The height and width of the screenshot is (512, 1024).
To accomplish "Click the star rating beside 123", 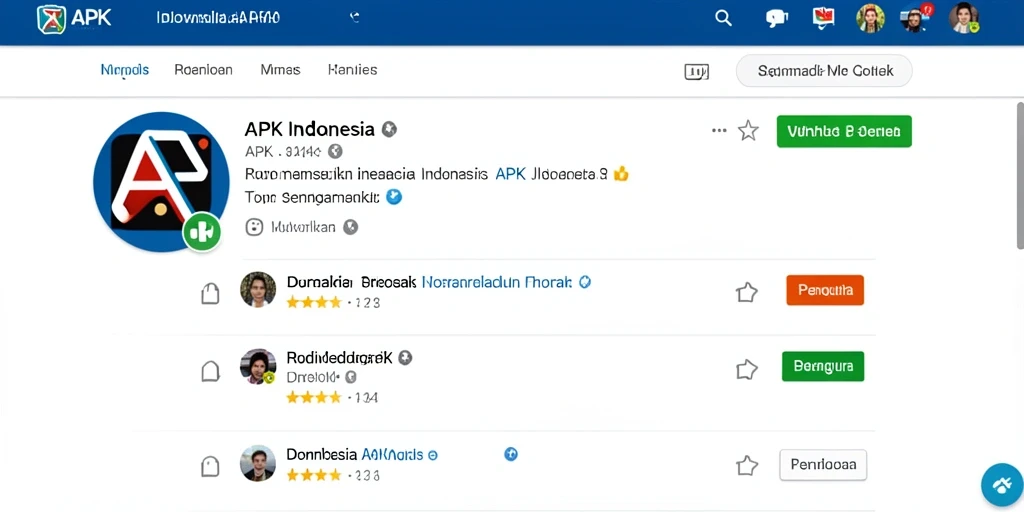I will (313, 302).
